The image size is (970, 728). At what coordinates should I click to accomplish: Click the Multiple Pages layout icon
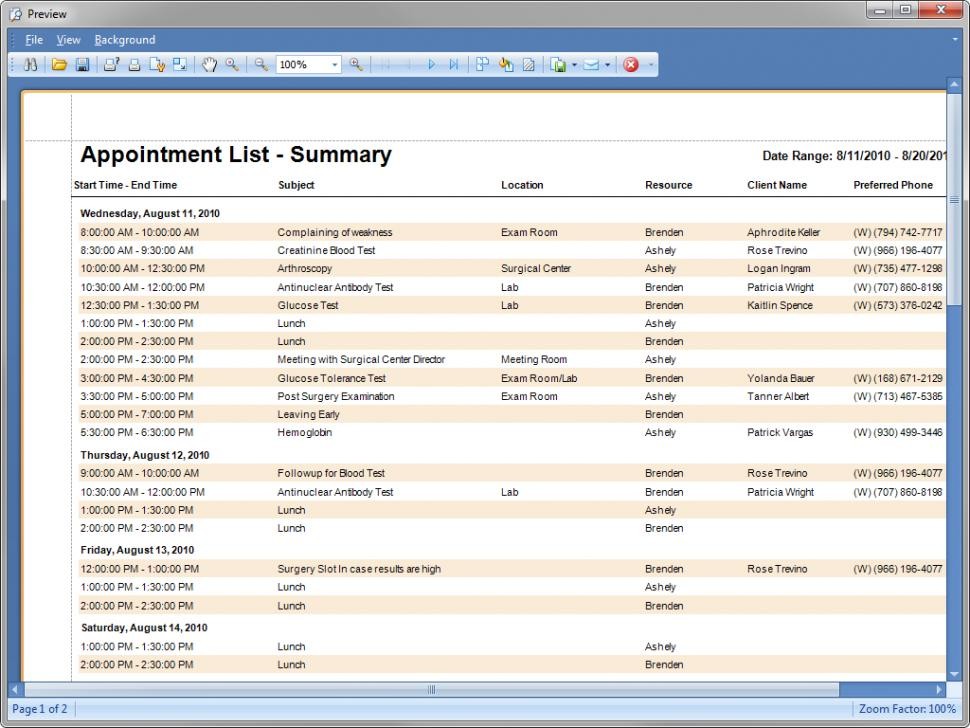coord(483,64)
